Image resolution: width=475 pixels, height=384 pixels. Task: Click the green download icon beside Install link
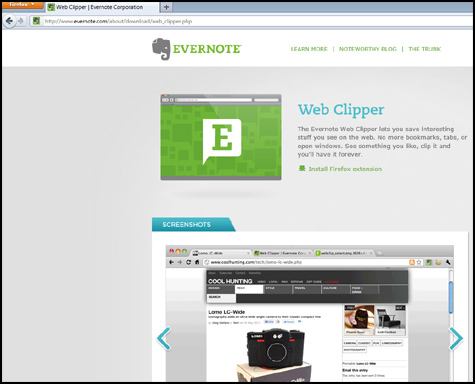(302, 168)
